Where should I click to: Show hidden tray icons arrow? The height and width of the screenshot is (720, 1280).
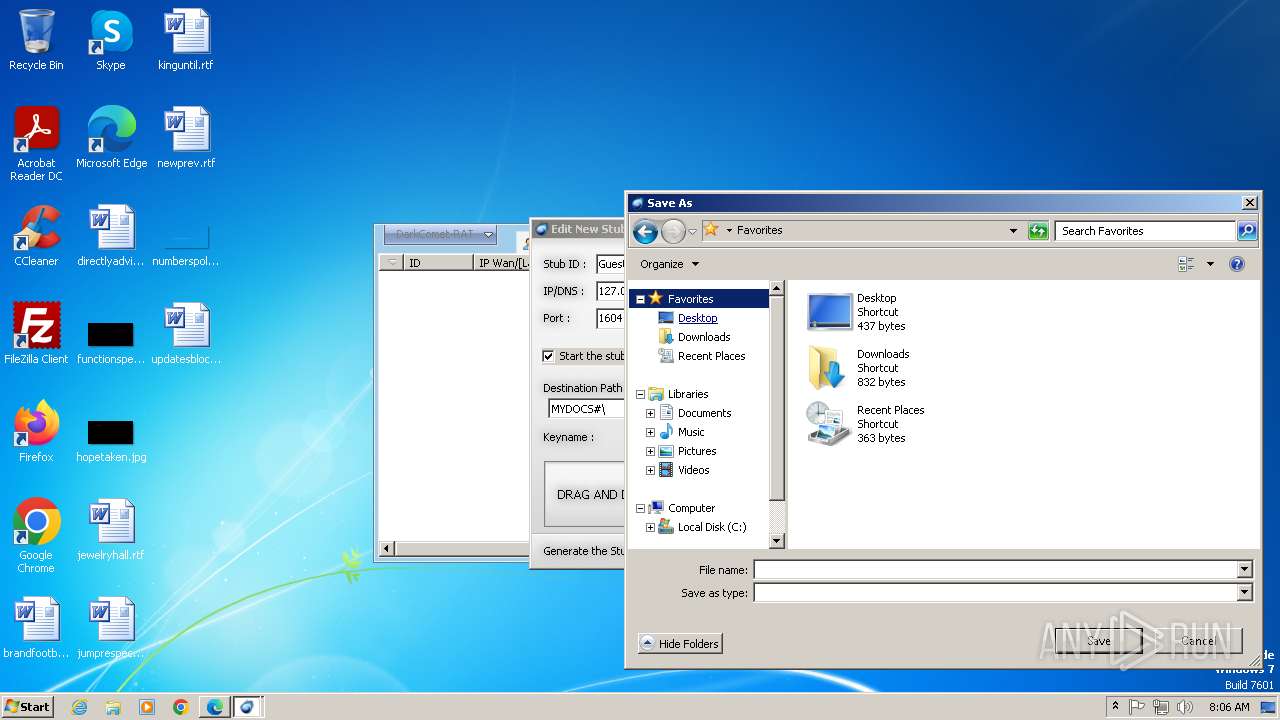(1115, 707)
